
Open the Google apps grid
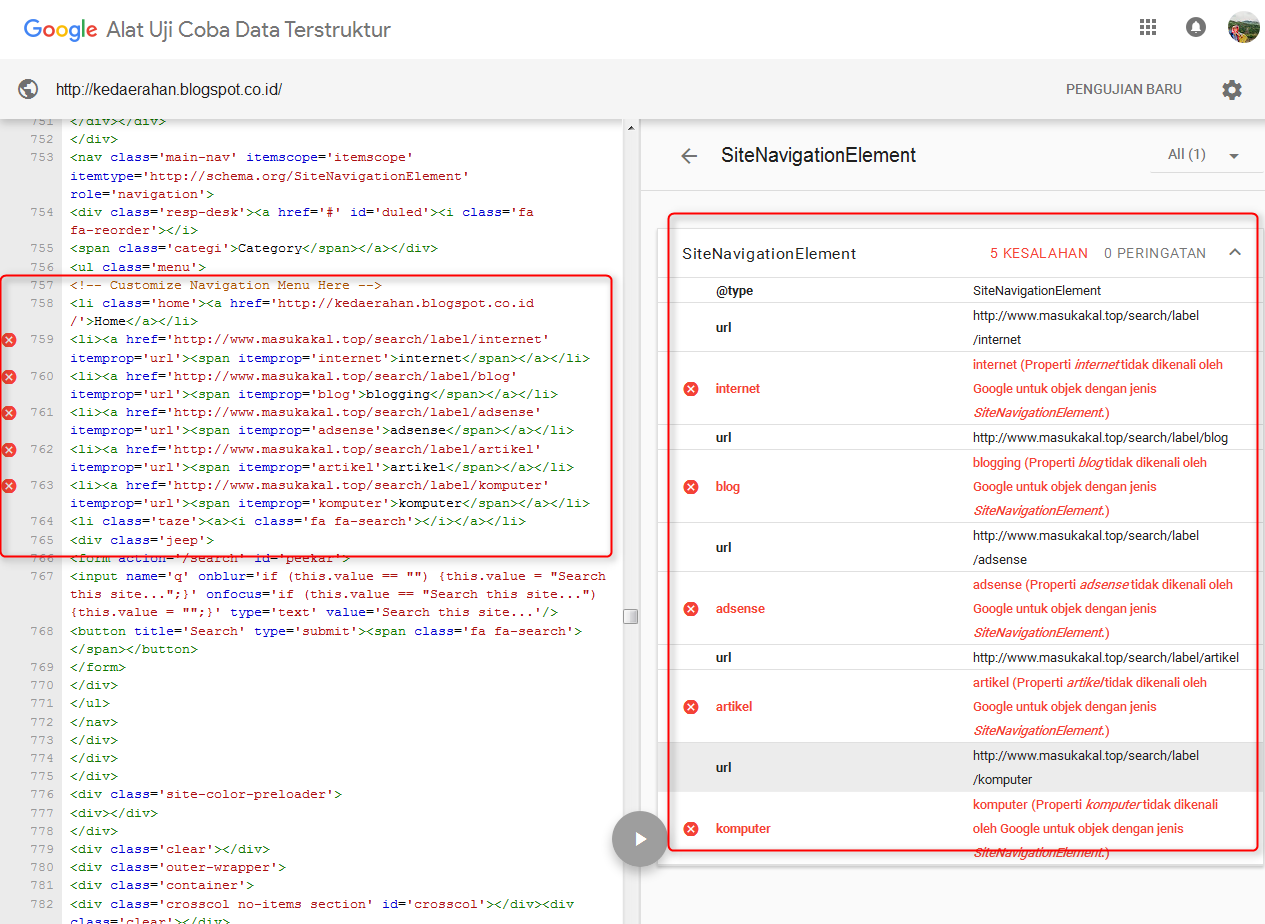1148,27
